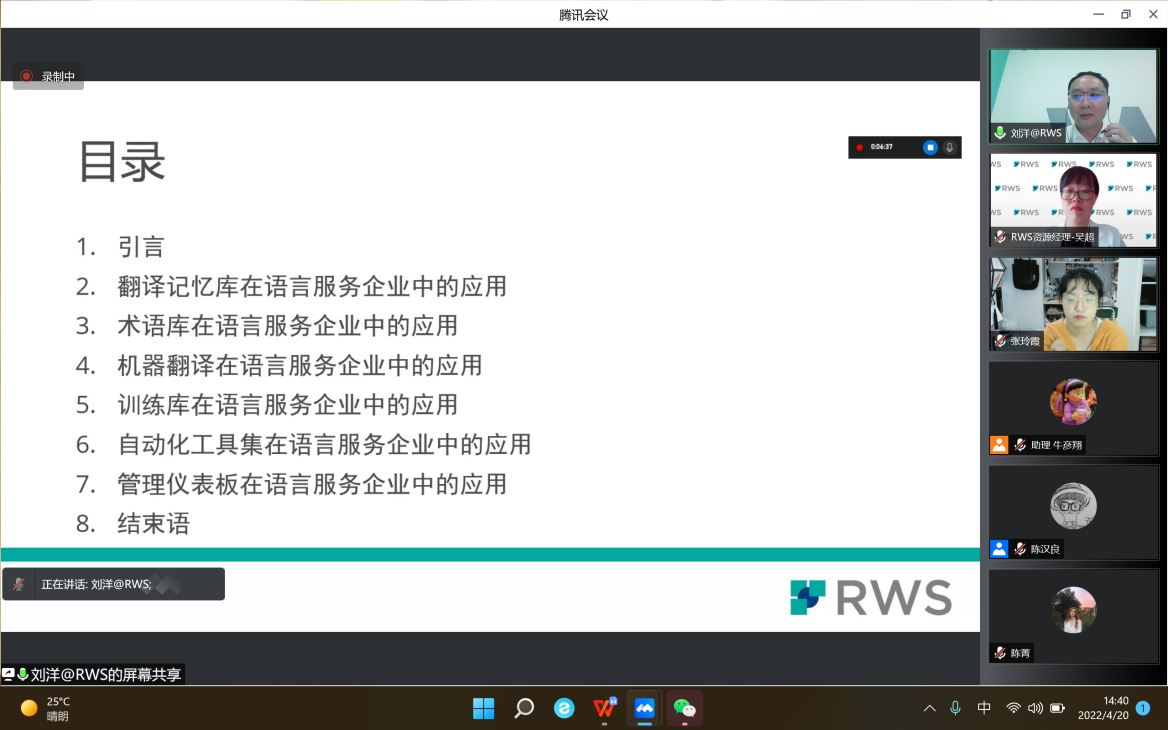Expand the hidden system tray icons chevron
Image resolution: width=1168 pixels, height=730 pixels.
(929, 708)
